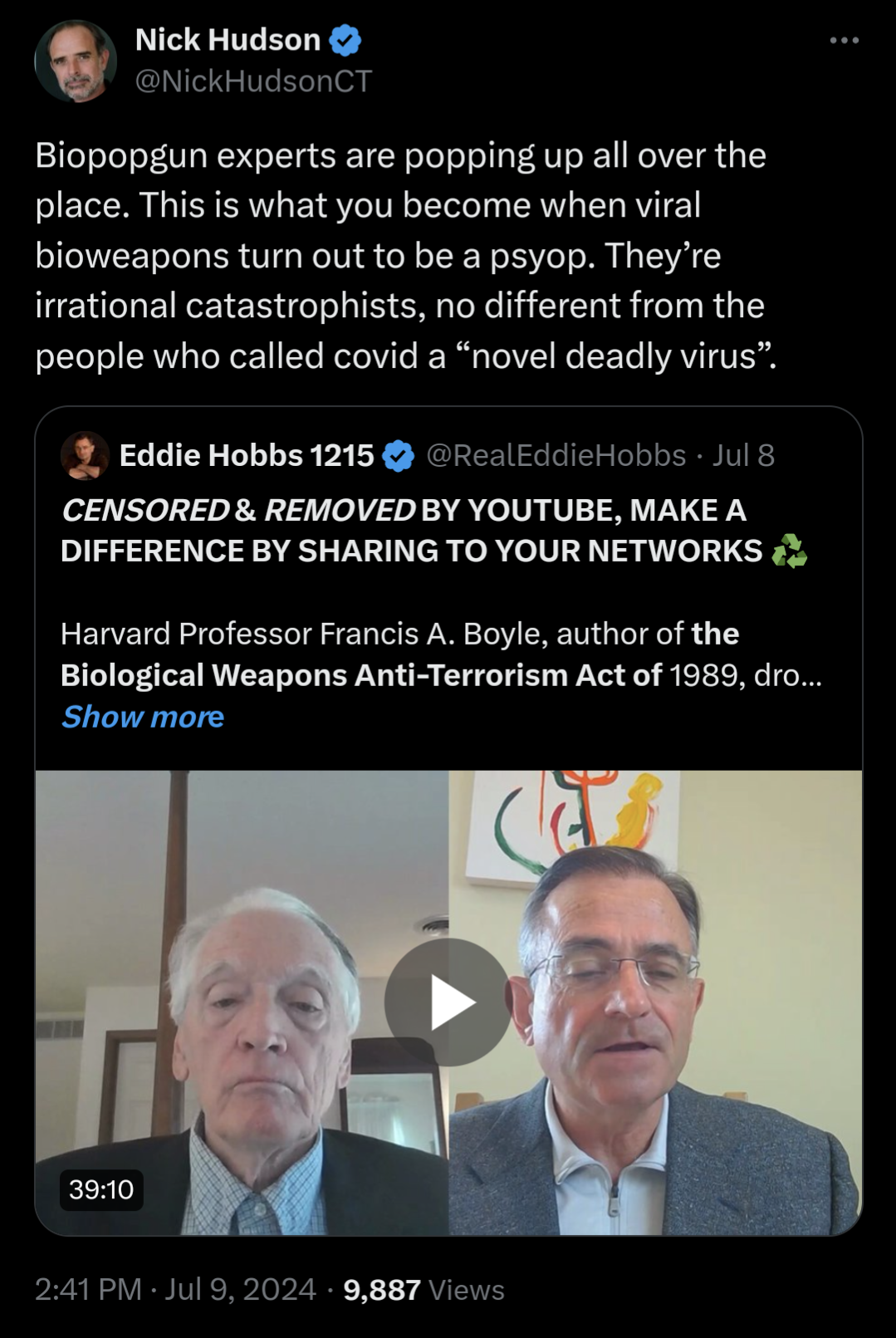
Task: Open Eddie Hobbs's small avatar
Action: coord(85,455)
